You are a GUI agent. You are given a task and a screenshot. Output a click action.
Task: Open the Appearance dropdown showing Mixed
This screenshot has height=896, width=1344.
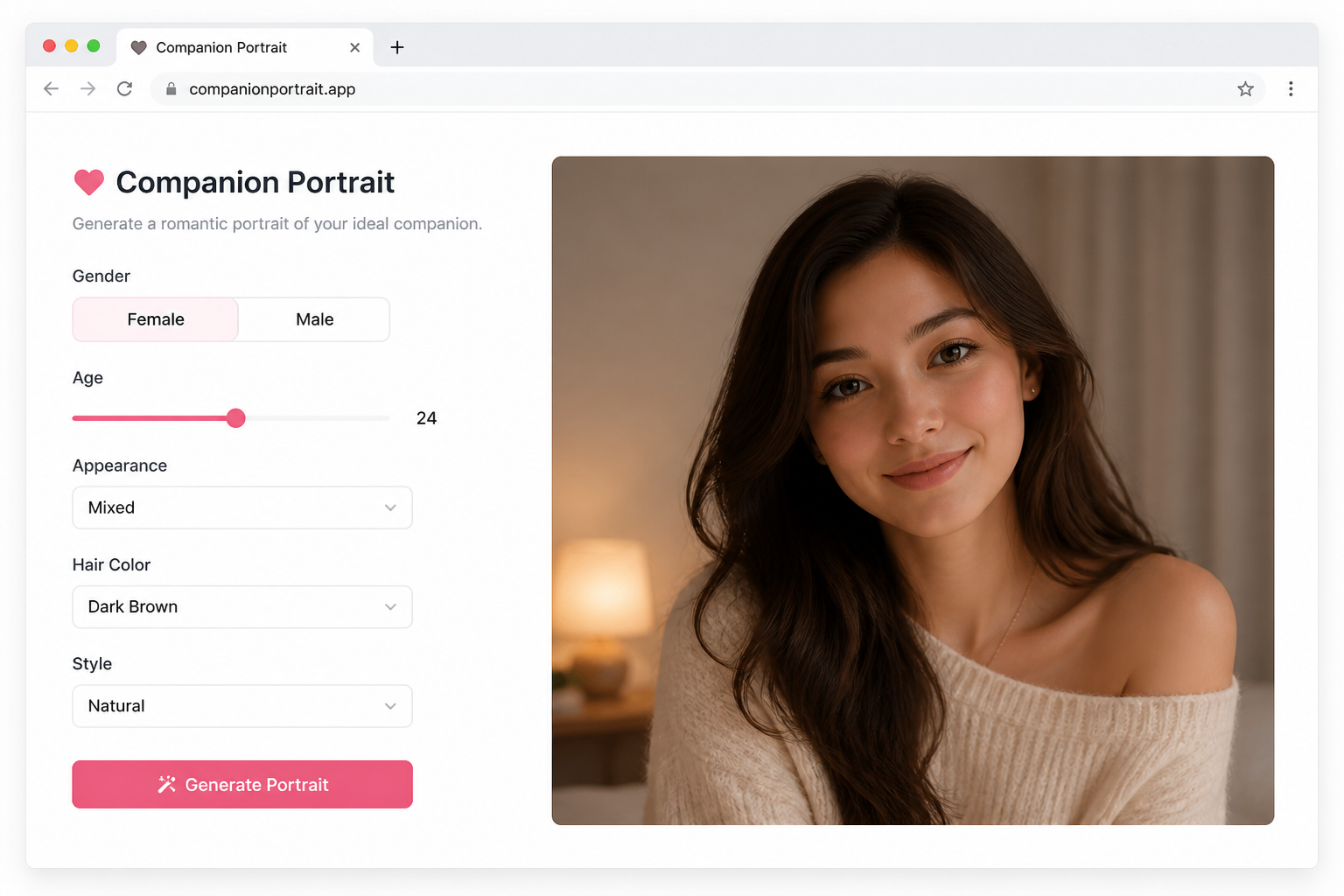[242, 507]
